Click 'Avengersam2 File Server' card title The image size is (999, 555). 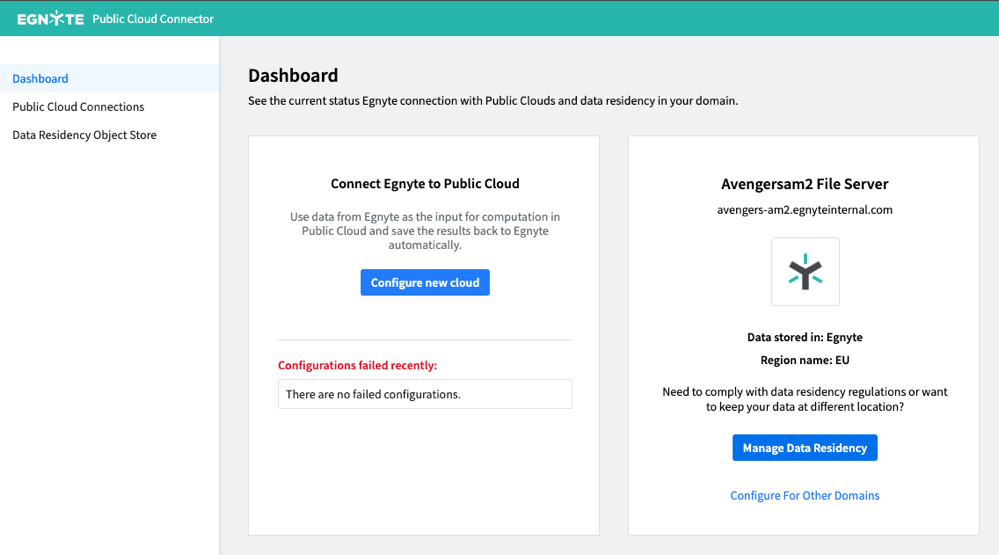click(x=805, y=184)
